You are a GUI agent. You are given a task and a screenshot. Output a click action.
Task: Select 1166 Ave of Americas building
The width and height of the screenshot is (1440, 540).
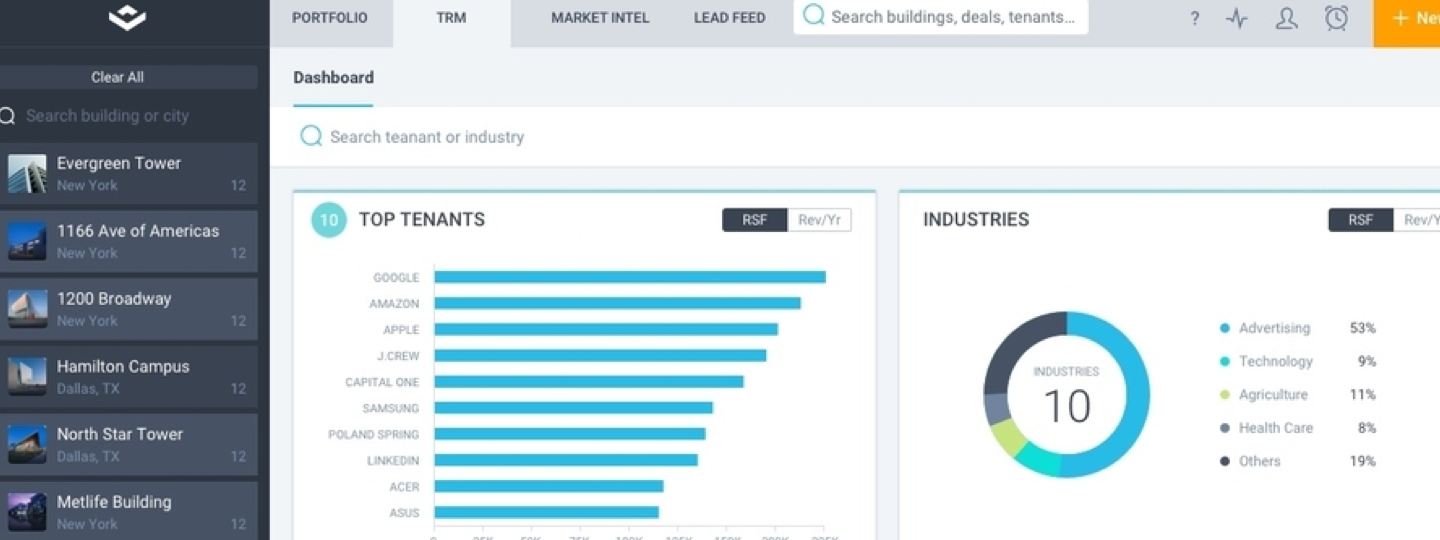click(x=129, y=241)
